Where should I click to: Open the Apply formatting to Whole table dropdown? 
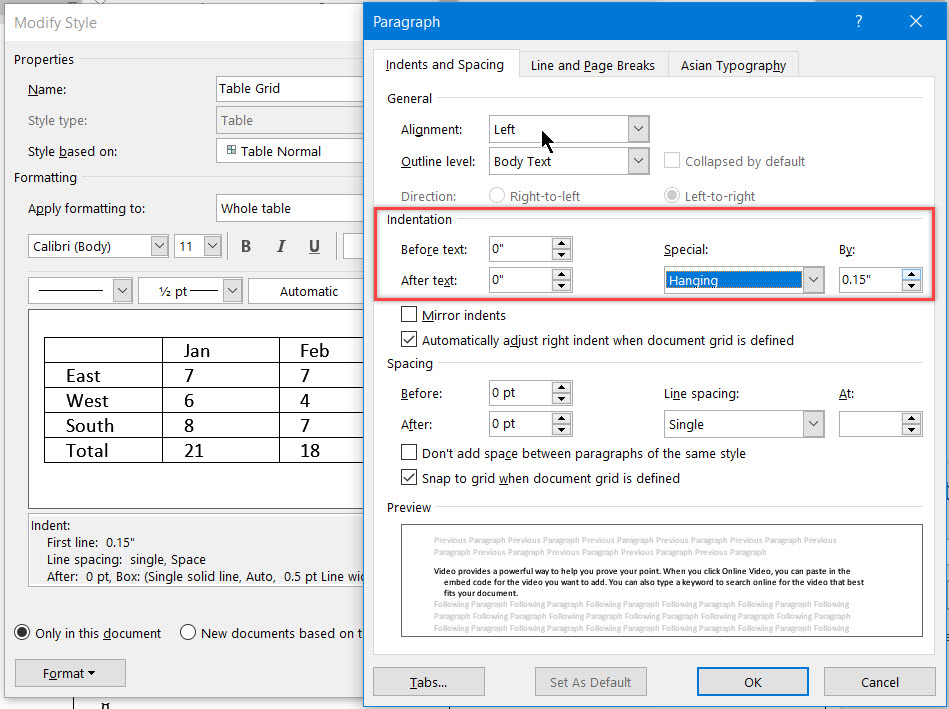(289, 208)
